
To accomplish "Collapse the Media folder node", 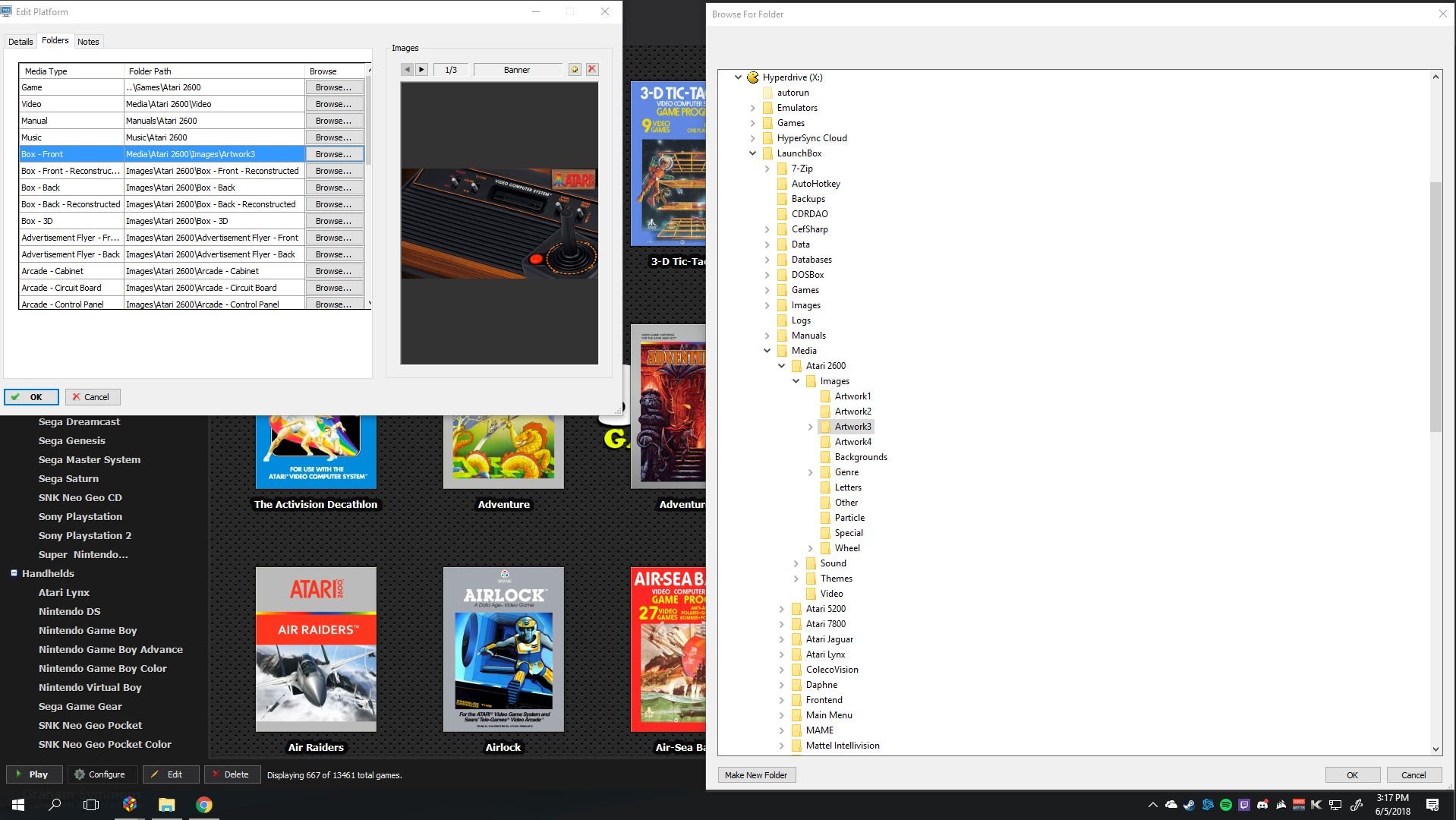I will [767, 351].
